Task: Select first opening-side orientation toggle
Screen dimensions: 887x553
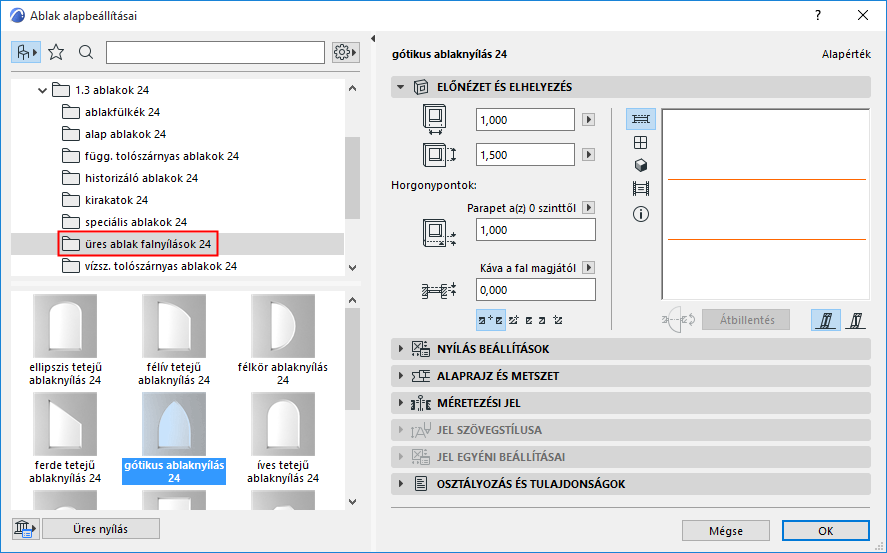Action: point(826,320)
